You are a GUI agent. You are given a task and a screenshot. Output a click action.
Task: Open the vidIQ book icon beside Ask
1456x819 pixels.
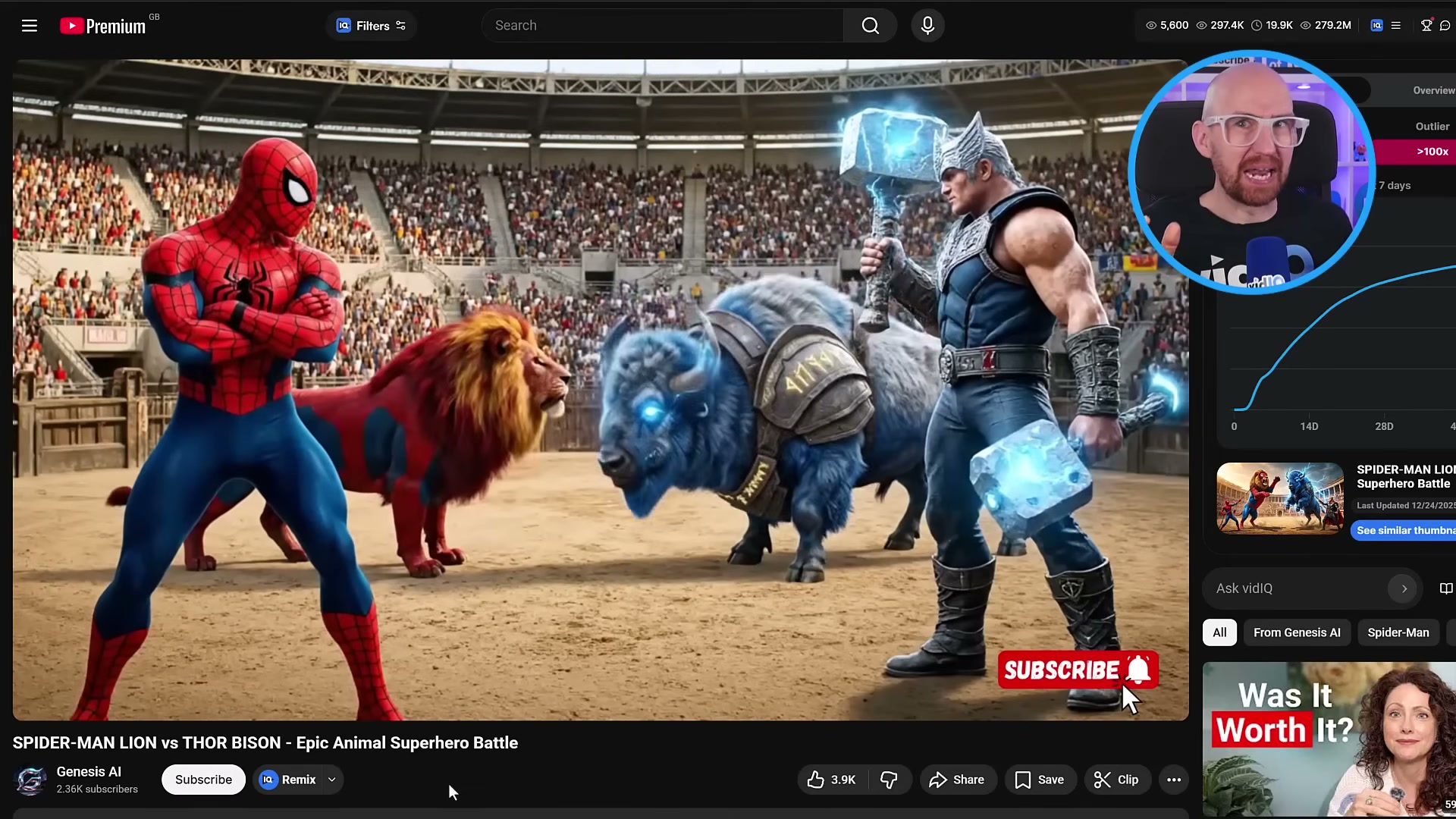coord(1446,588)
